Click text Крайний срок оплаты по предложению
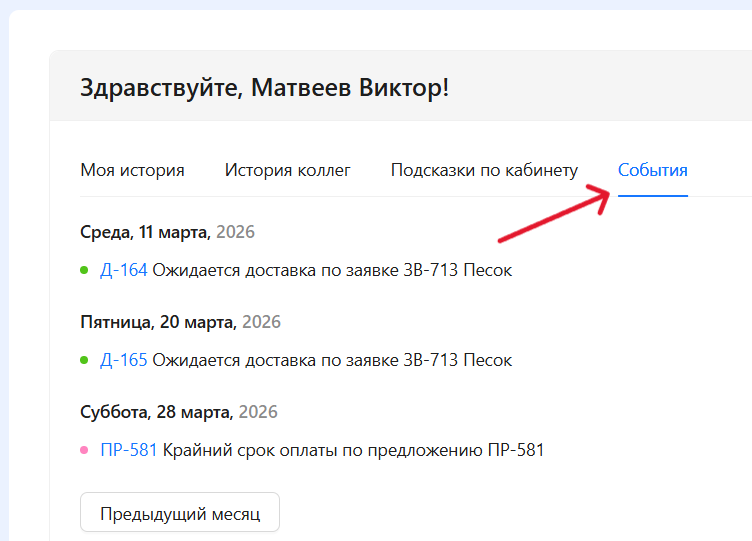 [323, 450]
